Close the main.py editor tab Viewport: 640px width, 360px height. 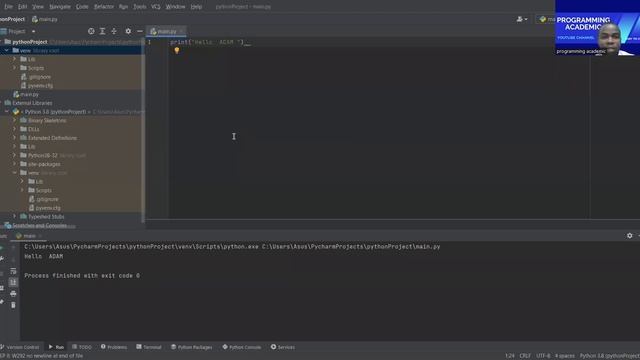point(181,31)
